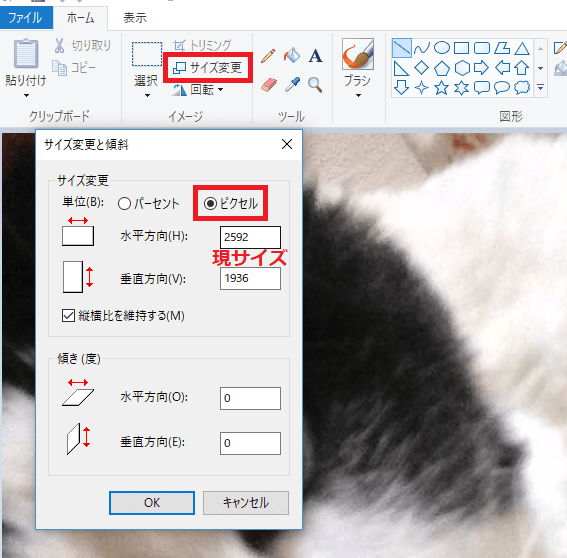Select the Pencil tool

268,56
